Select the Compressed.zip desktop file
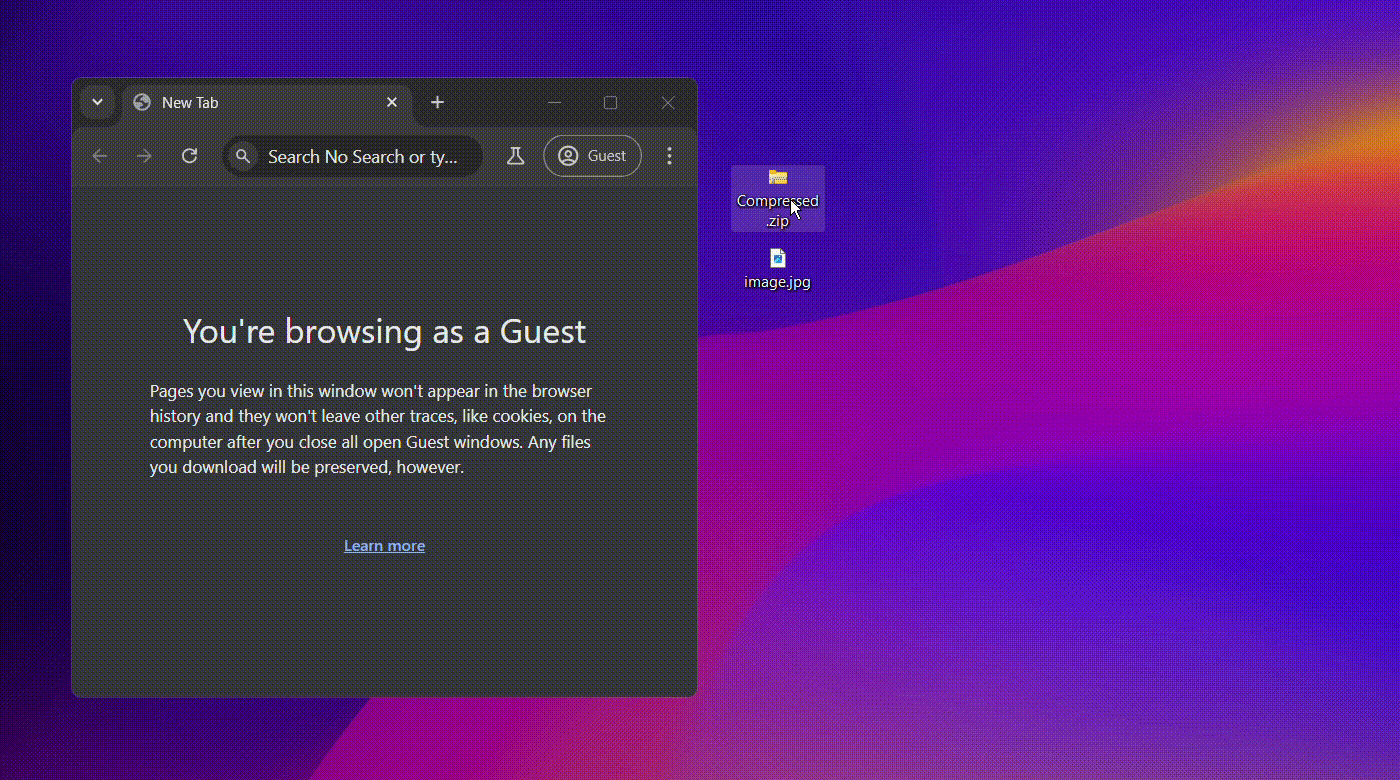The image size is (1400, 780). pyautogui.click(x=778, y=198)
